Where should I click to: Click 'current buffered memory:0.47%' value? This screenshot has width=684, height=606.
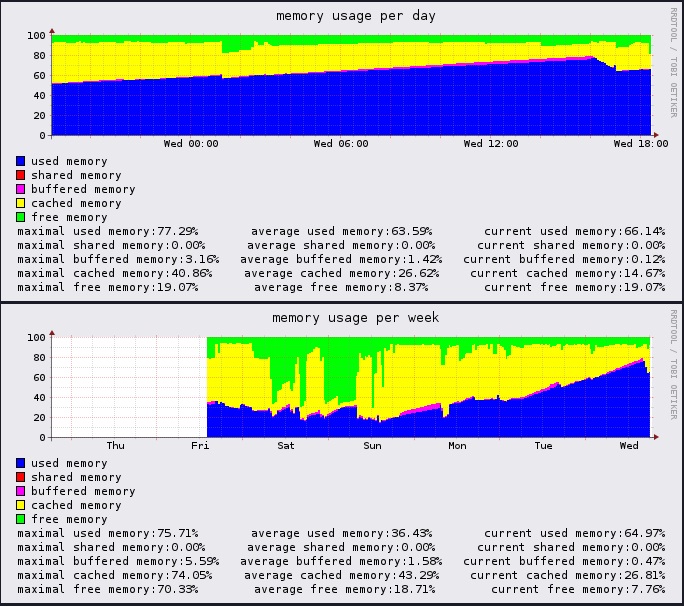coord(564,561)
